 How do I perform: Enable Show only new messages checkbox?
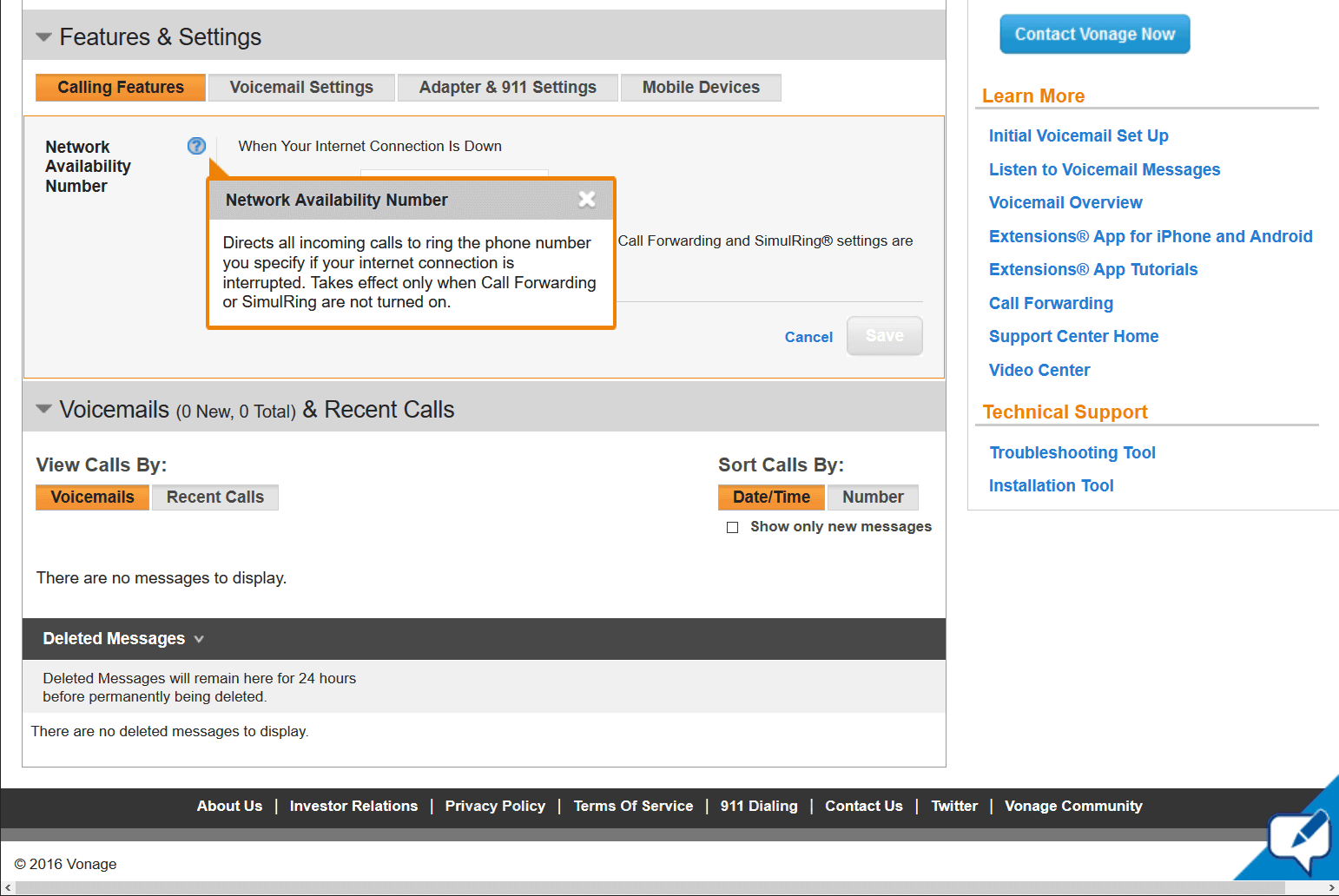[733, 527]
